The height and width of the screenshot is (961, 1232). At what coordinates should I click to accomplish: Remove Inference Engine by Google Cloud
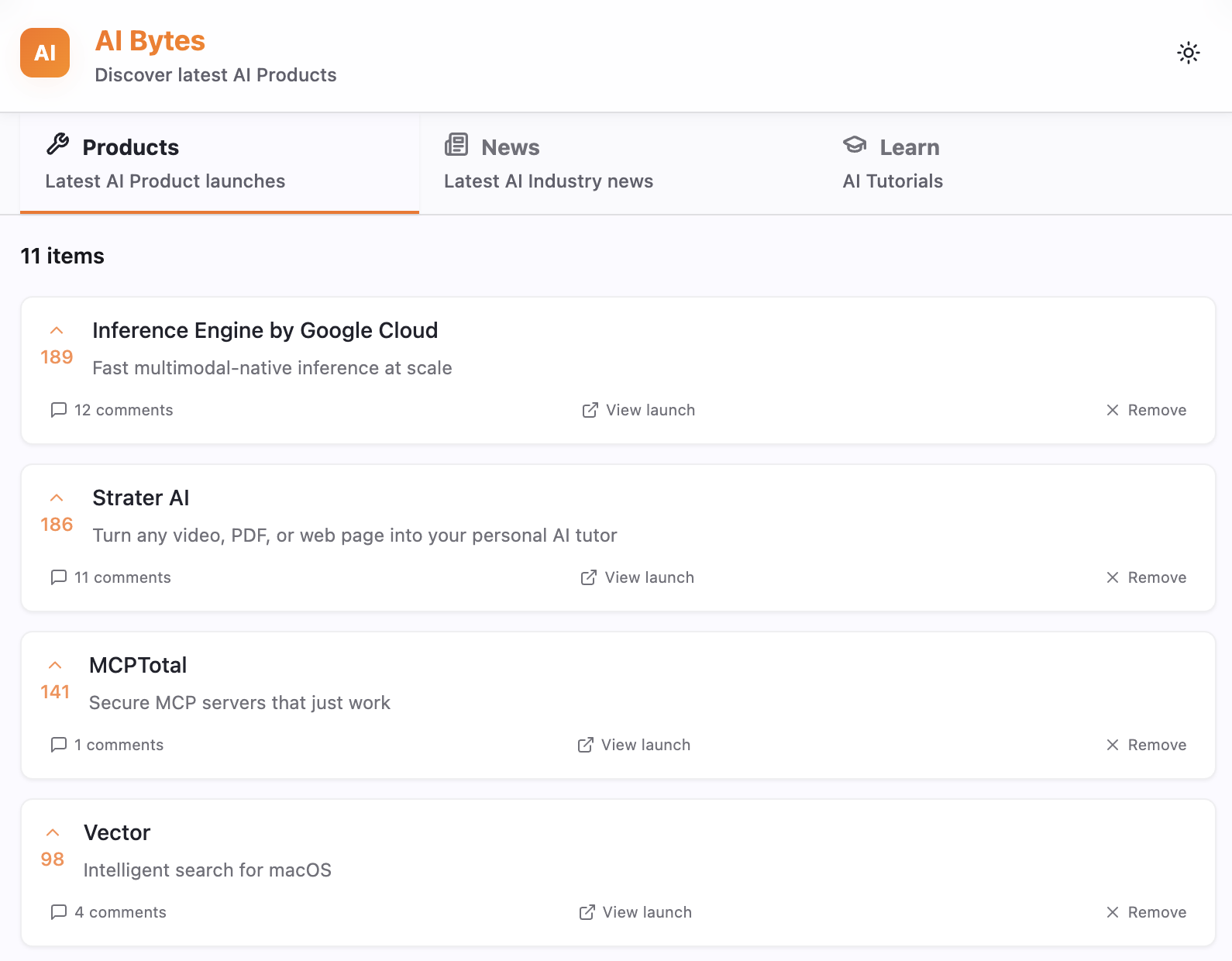1146,410
